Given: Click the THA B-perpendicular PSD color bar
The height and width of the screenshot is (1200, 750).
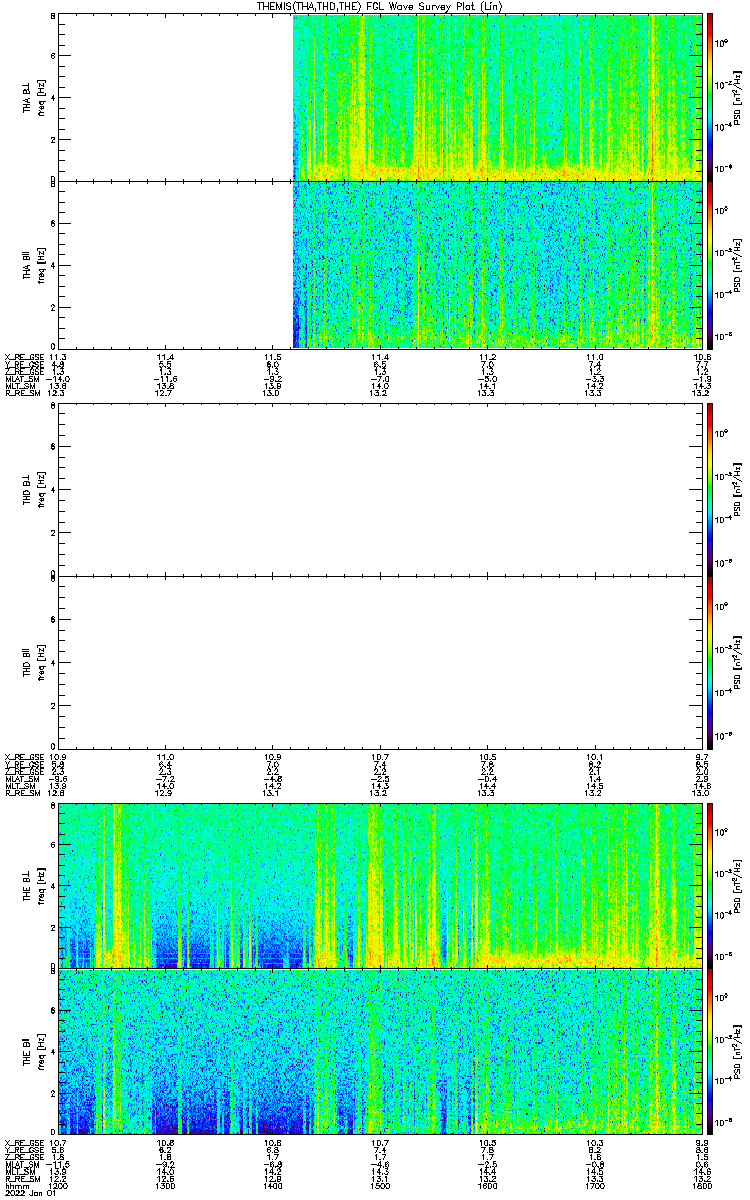Looking at the screenshot, I should (x=710, y=97).
